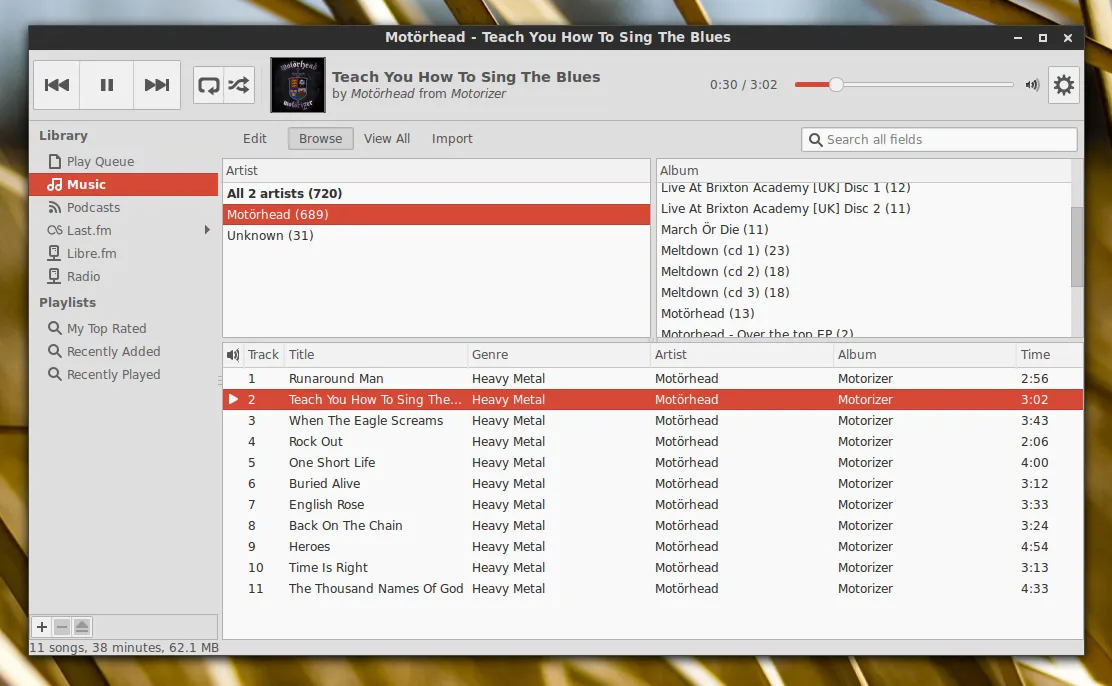Jump back to the previous track

[56, 85]
